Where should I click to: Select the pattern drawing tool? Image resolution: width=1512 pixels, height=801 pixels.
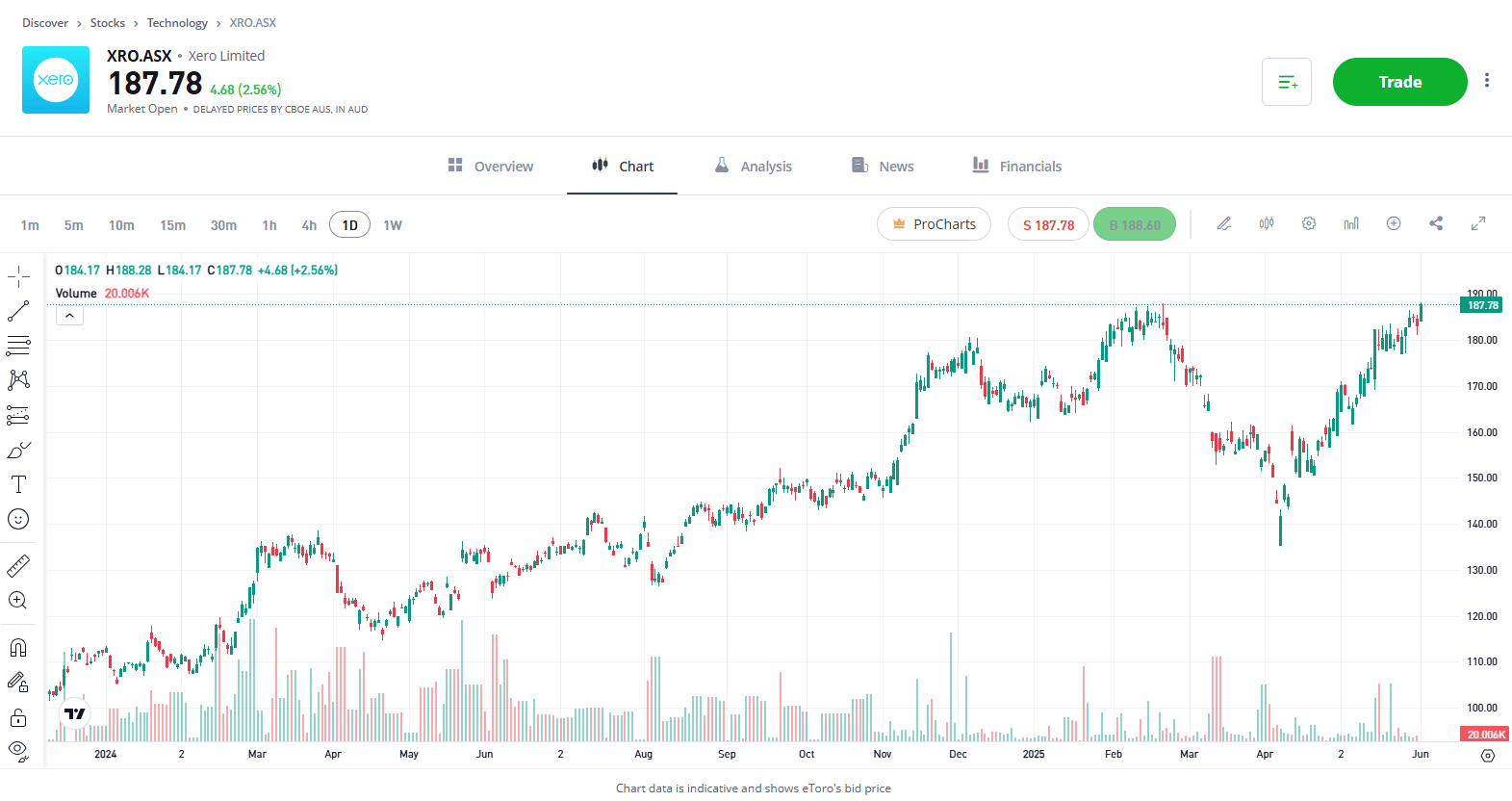pos(18,380)
